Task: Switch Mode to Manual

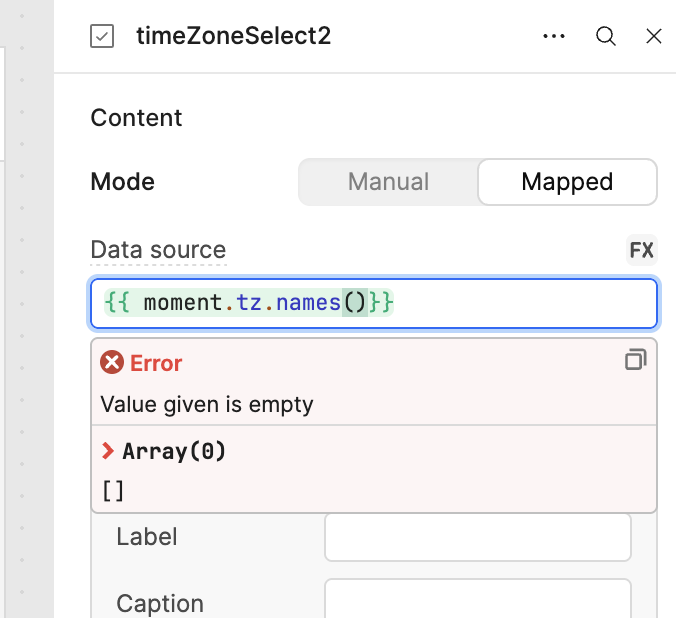Action: 388,182
